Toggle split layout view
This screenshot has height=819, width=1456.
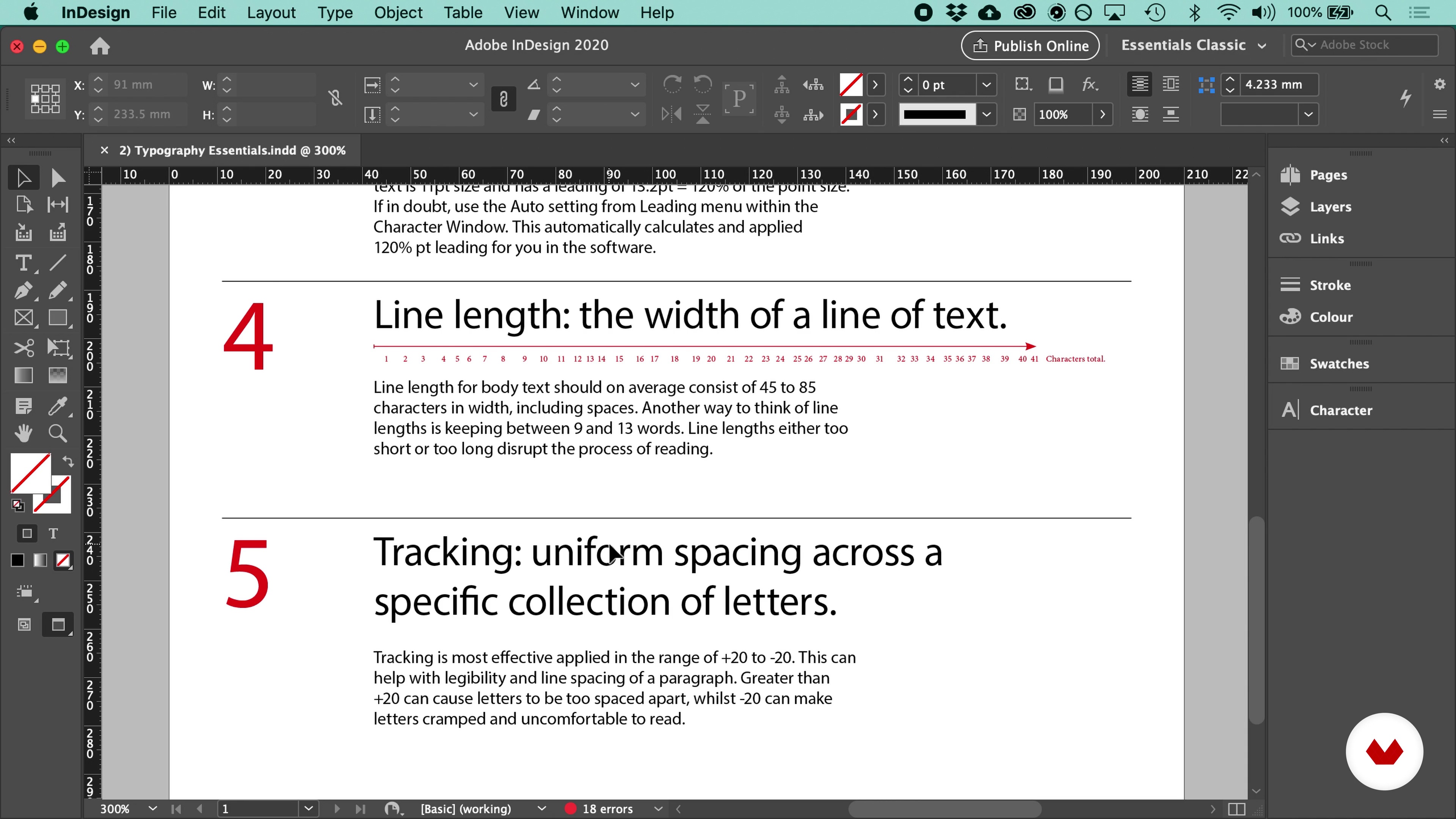coord(1237,809)
